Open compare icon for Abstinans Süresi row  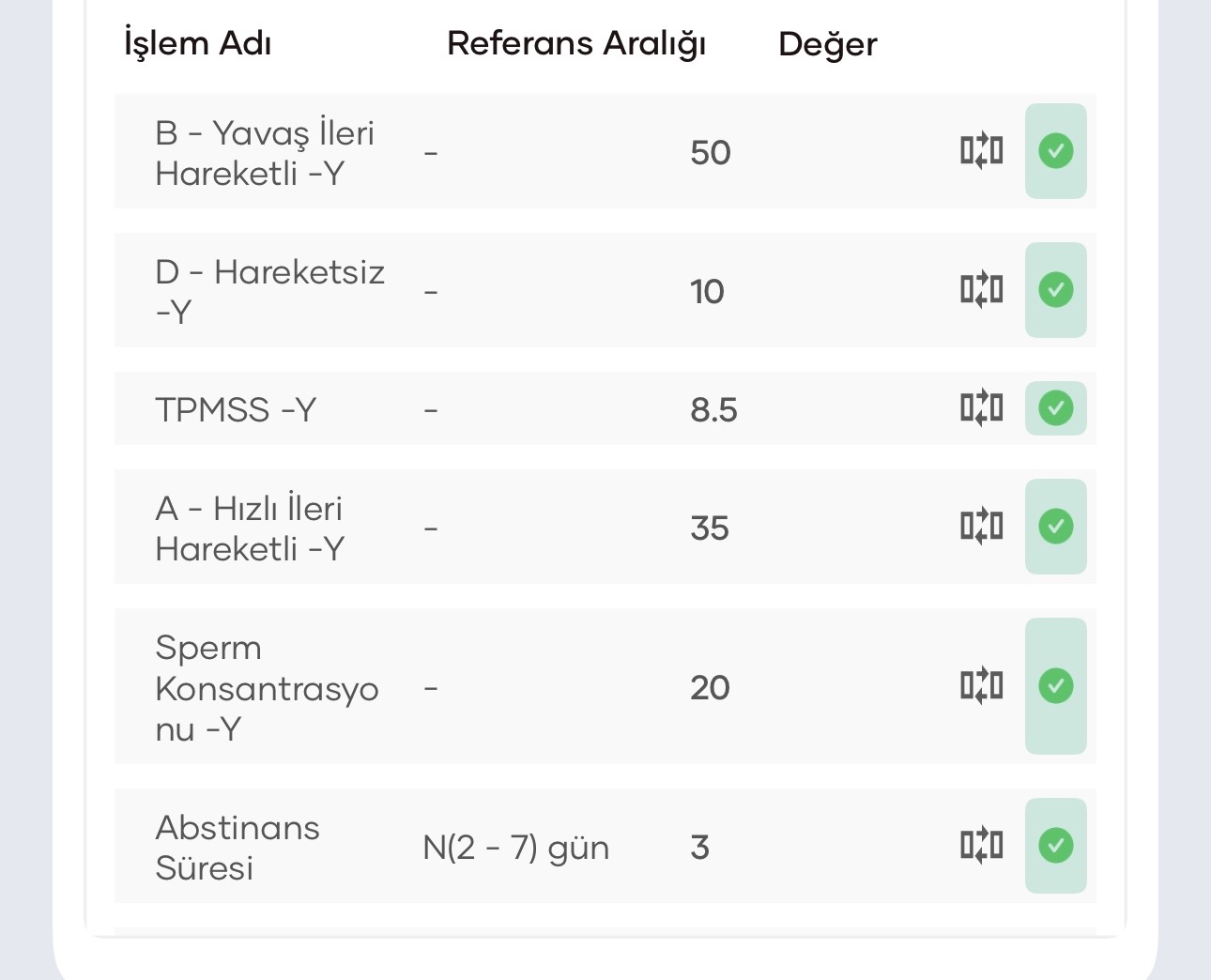[x=981, y=846]
